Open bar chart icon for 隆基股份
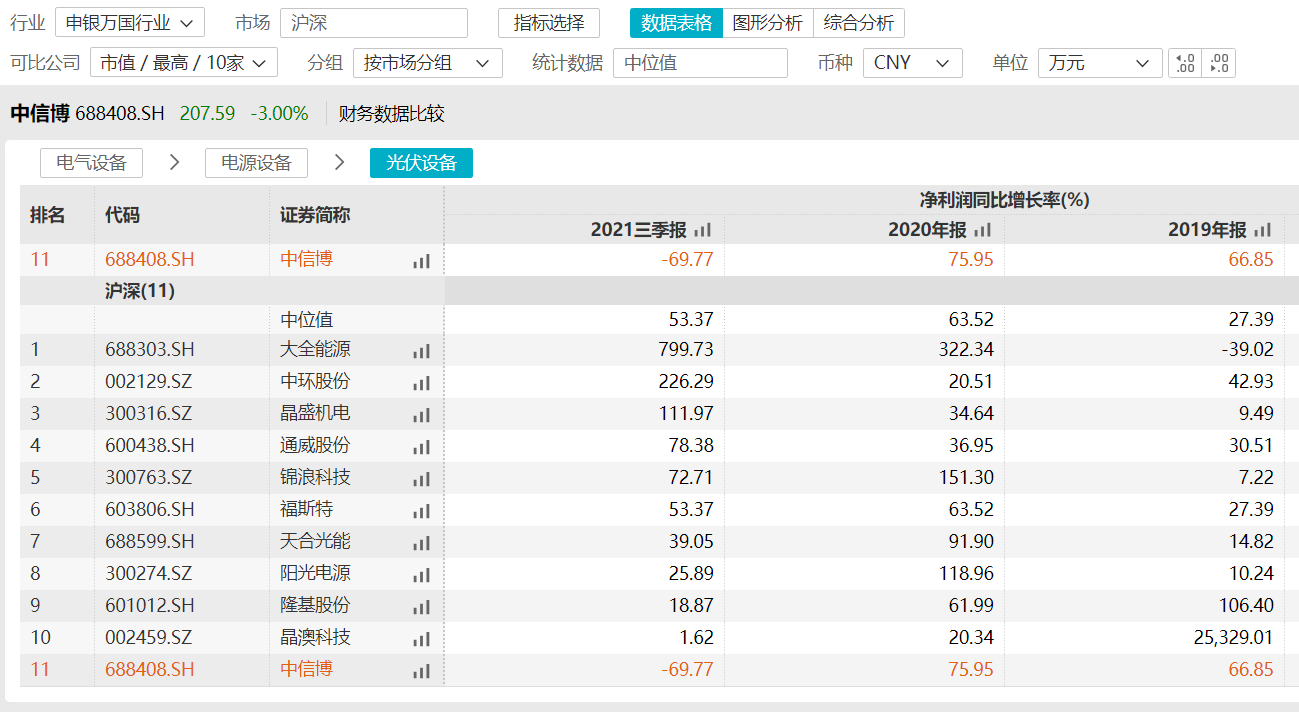 pos(421,607)
